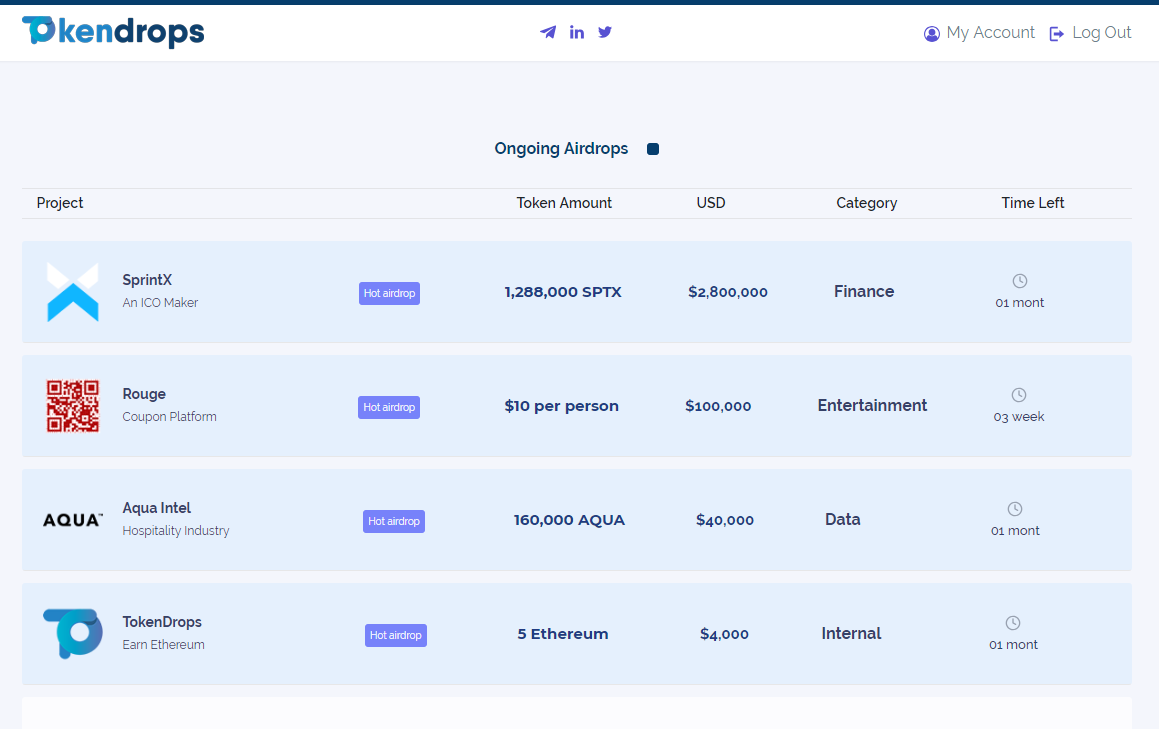Click the TokenDrops row logo
Screen dimensions: 1159x729
[72, 634]
